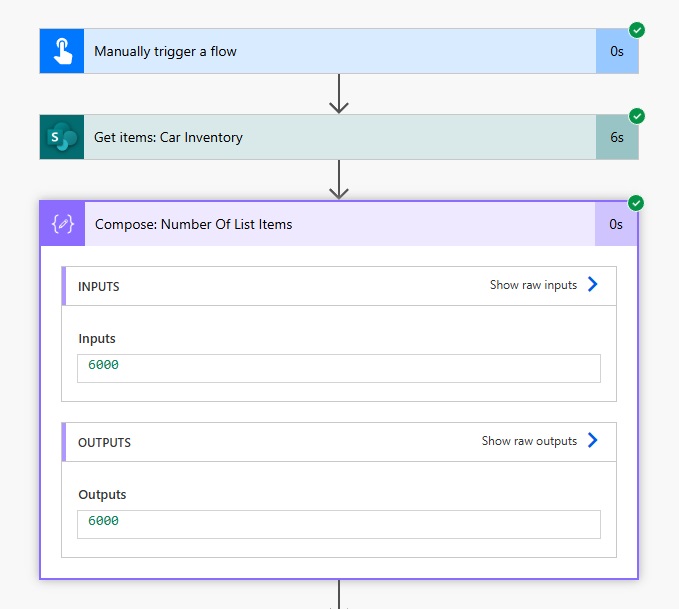The width and height of the screenshot is (679, 609).
Task: Expand the Get items: Car Inventory step
Action: click(339, 137)
